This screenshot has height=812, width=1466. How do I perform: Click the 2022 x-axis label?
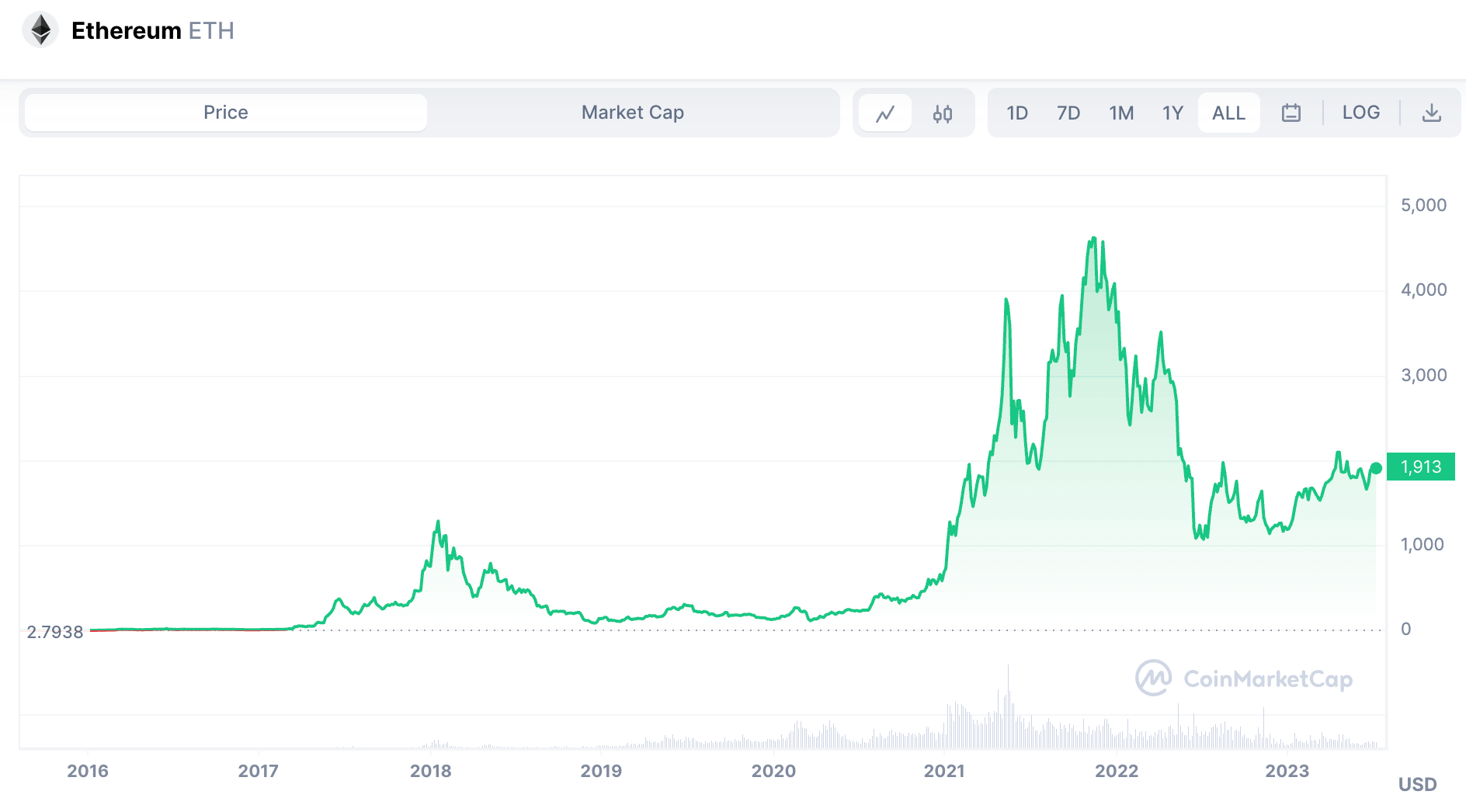(1117, 771)
